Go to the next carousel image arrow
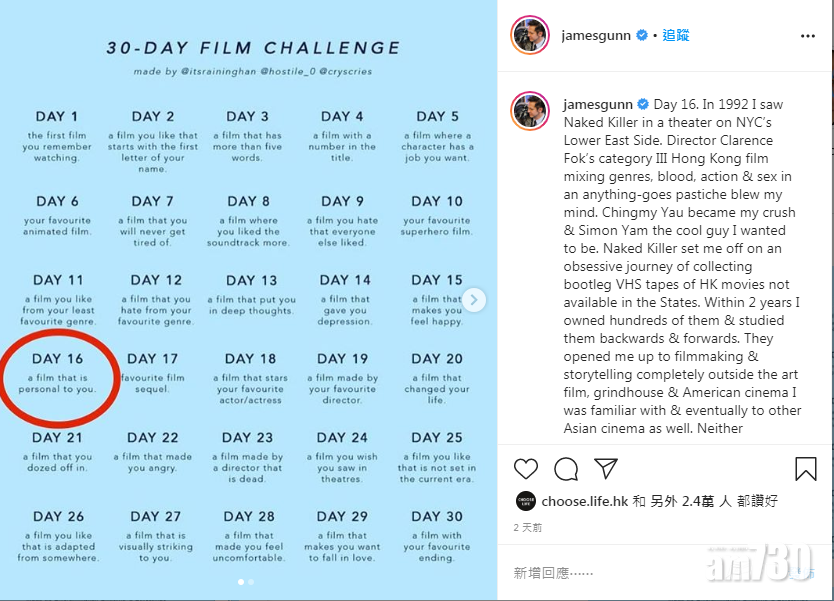The height and width of the screenshot is (601, 834). tap(474, 299)
